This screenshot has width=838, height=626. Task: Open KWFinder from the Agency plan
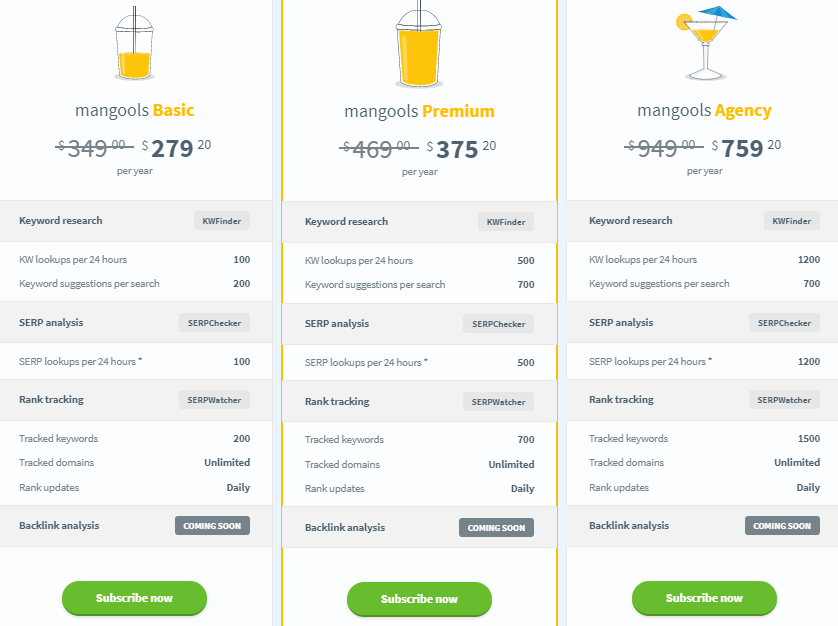coord(791,221)
